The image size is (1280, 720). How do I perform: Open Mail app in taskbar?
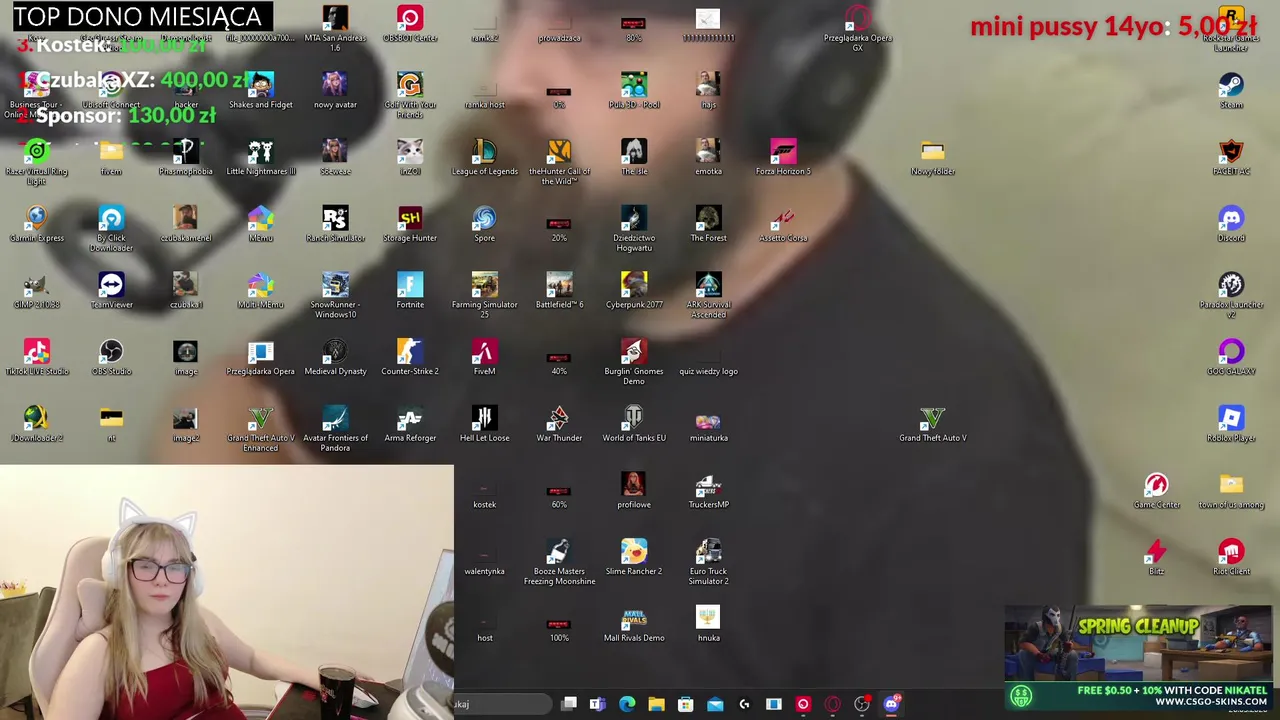(x=715, y=704)
